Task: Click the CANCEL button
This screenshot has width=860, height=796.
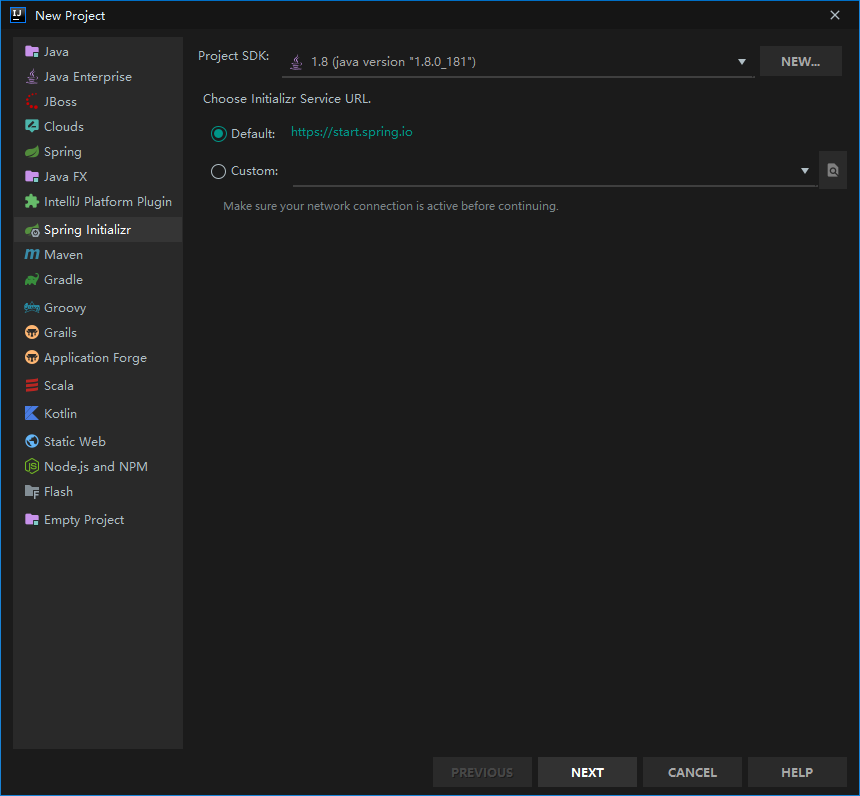Action: (x=692, y=772)
